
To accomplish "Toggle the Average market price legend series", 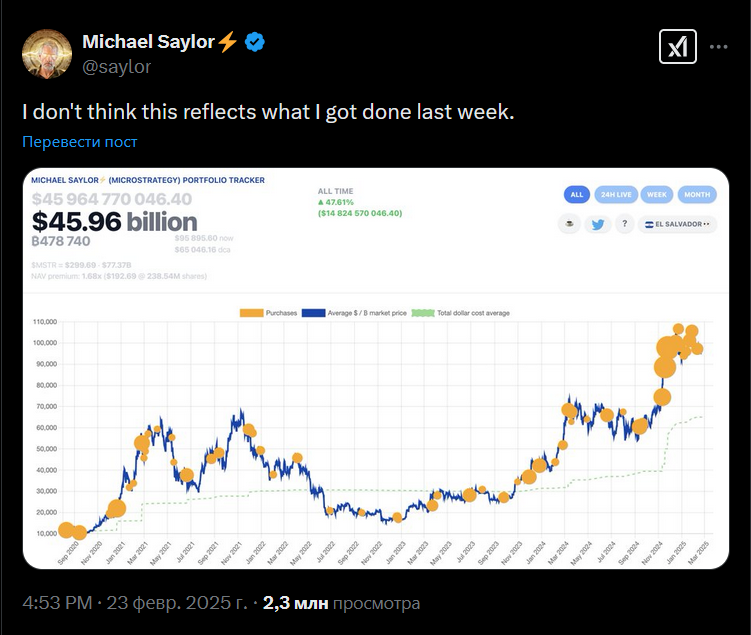I will (x=354, y=313).
